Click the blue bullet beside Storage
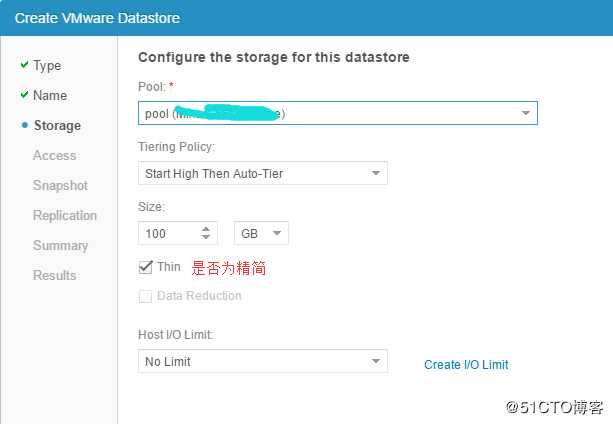The height and width of the screenshot is (424, 613). tap(25, 125)
